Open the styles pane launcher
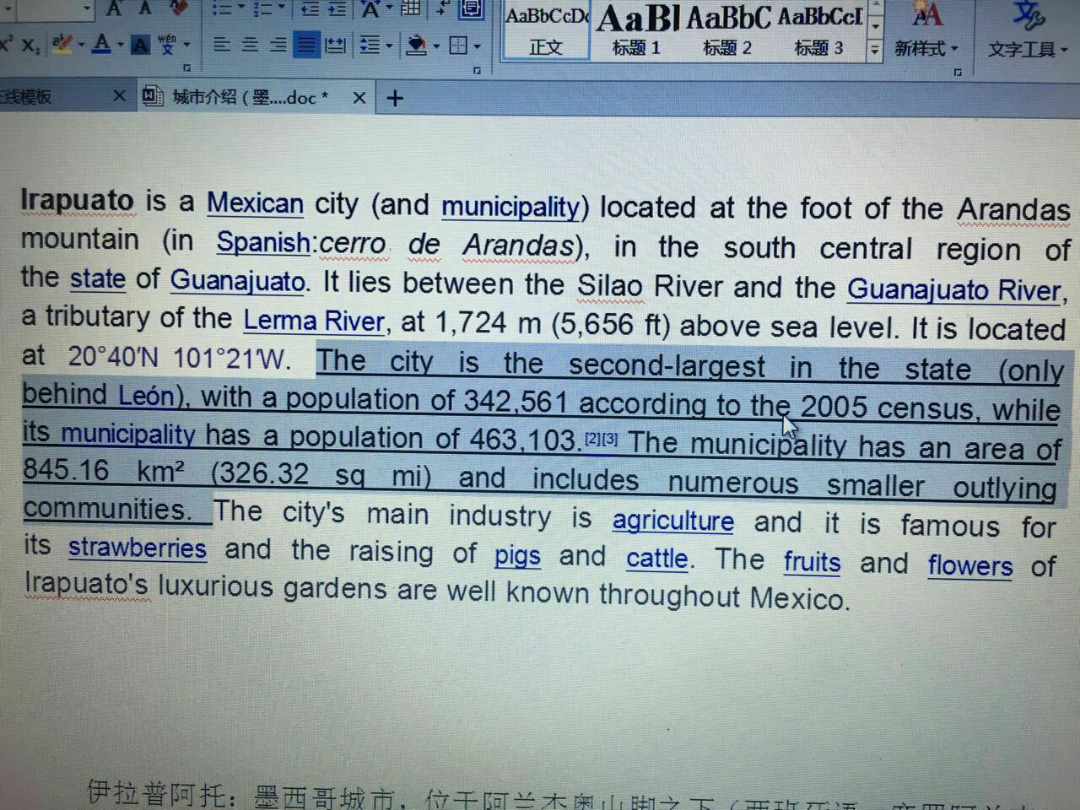Viewport: 1080px width, 810px height. (957, 71)
